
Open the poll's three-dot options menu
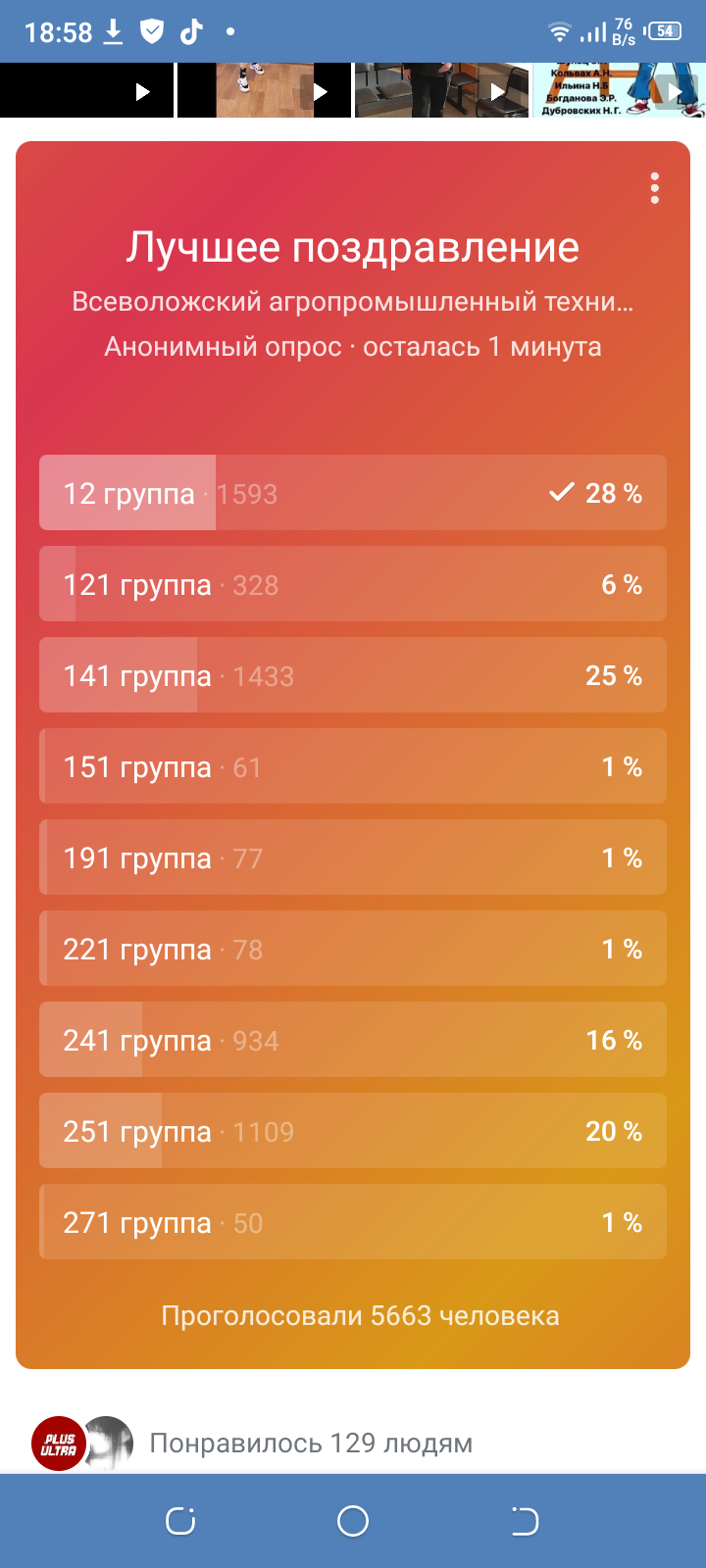coord(654,188)
